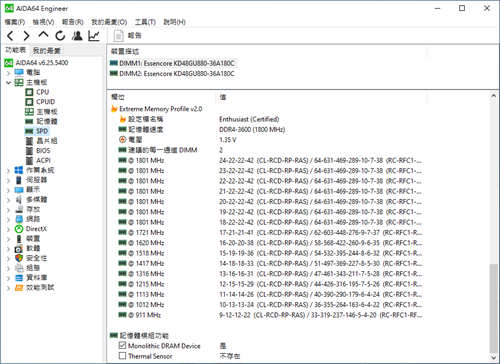Toggle the Monolithic DRAM Device checkbox
500x364 pixels.
[x=122, y=345]
